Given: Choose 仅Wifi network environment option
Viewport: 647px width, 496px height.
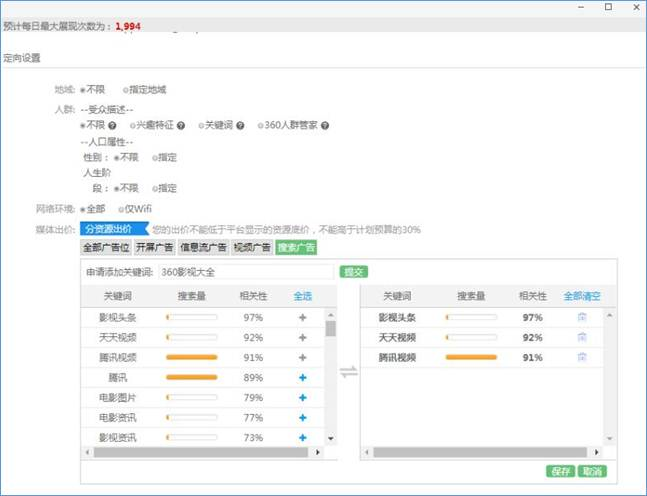Looking at the screenshot, I should (121, 209).
